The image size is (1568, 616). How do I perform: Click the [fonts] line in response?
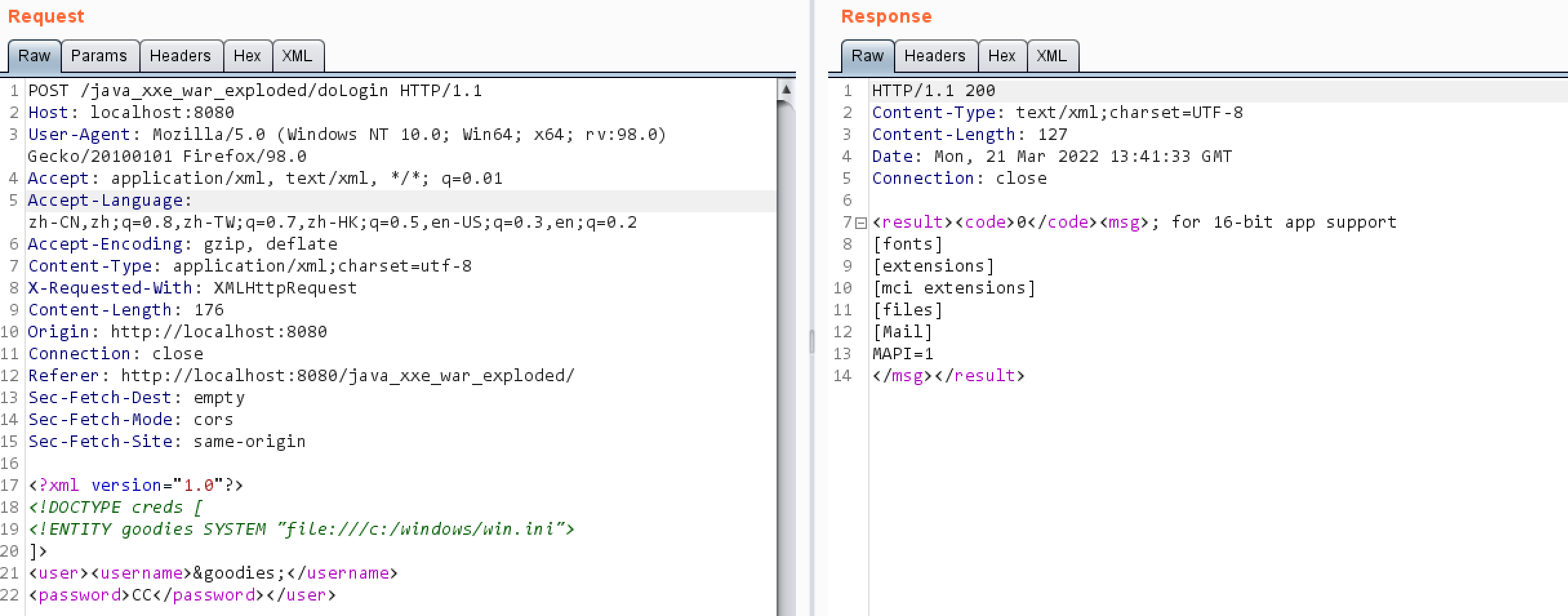[x=908, y=244]
